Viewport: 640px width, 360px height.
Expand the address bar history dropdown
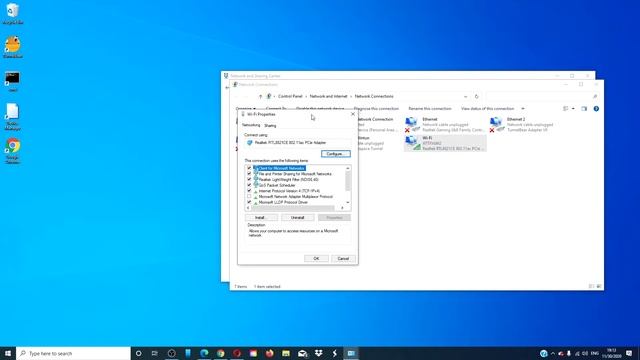(x=465, y=96)
